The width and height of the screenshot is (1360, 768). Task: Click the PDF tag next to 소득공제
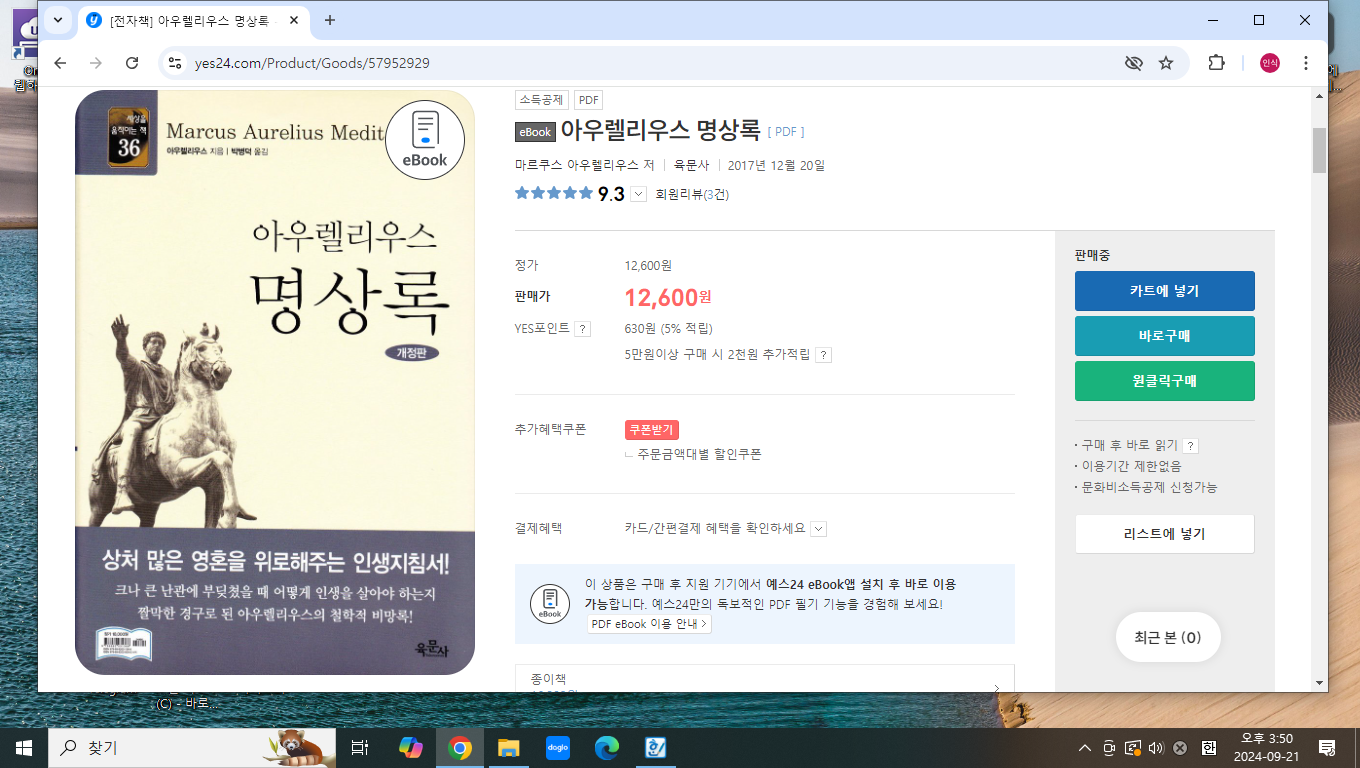tap(588, 100)
